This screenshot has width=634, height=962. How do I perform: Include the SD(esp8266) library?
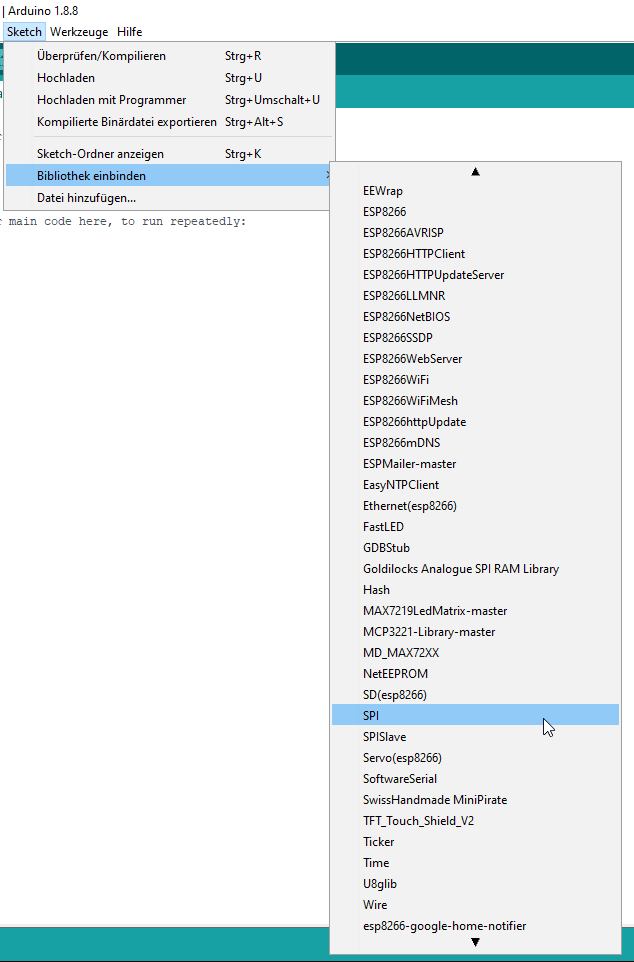pos(475,695)
